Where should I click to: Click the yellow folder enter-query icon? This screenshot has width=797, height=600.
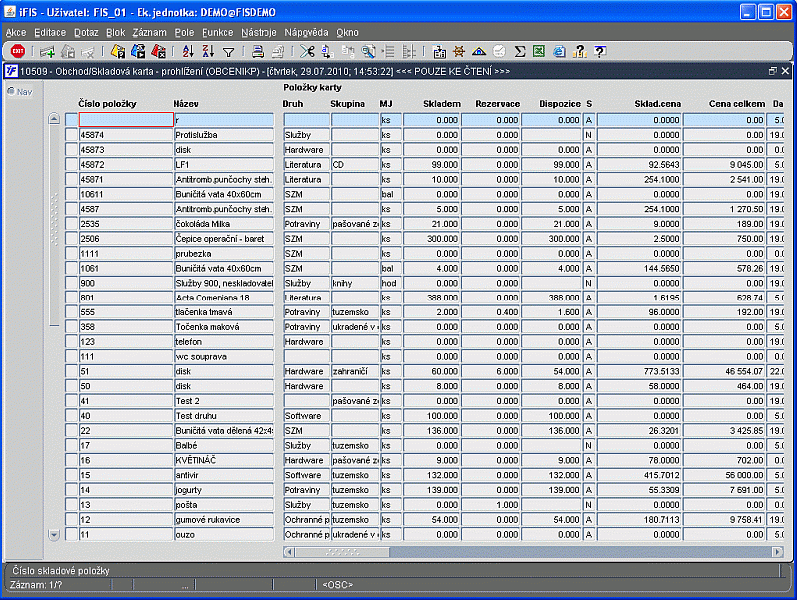pos(118,51)
